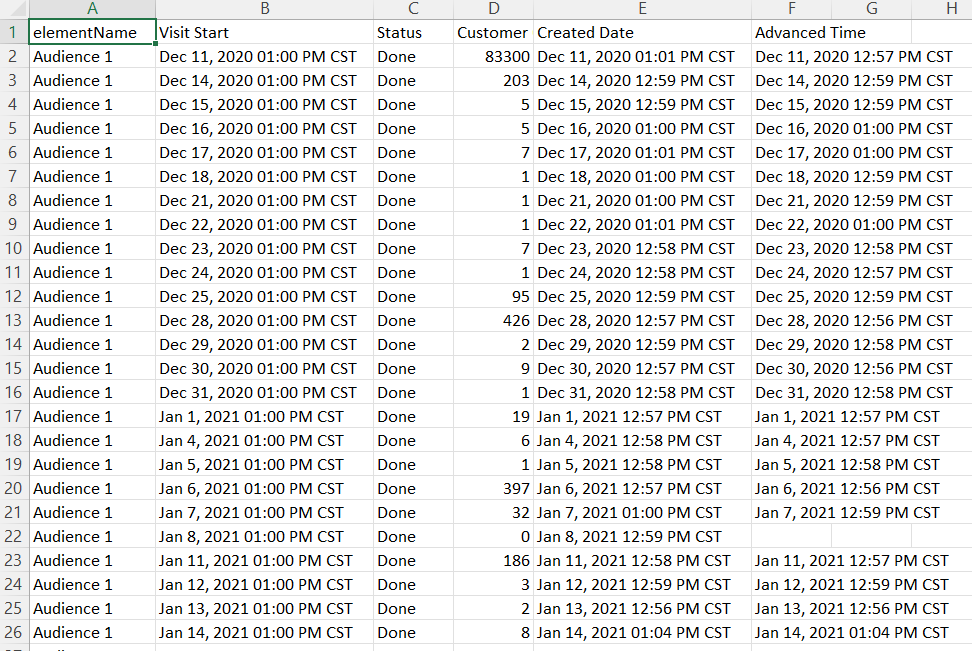This screenshot has width=972, height=651.
Task: Select the column B header
Action: pos(264,9)
